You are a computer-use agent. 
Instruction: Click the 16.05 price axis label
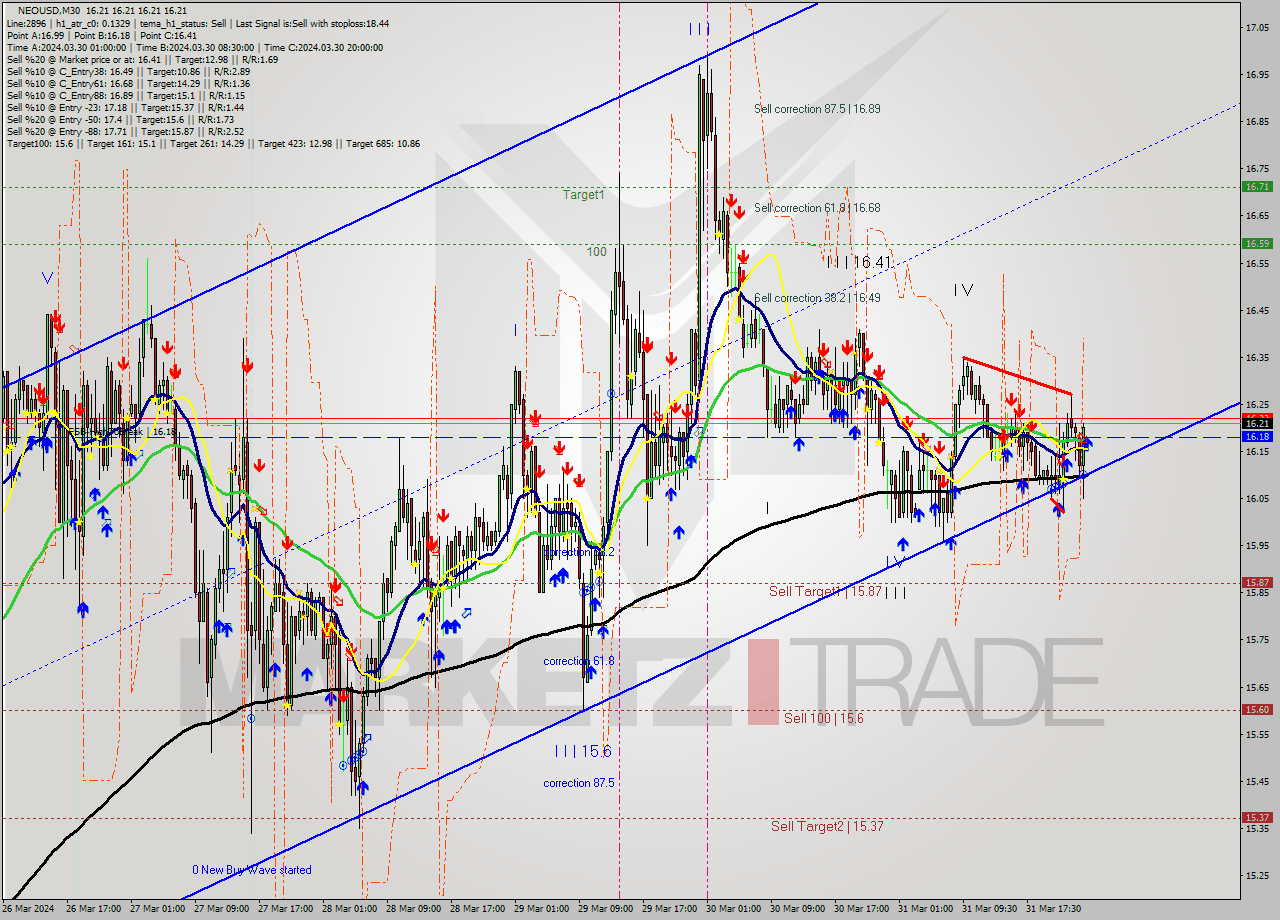click(1258, 498)
